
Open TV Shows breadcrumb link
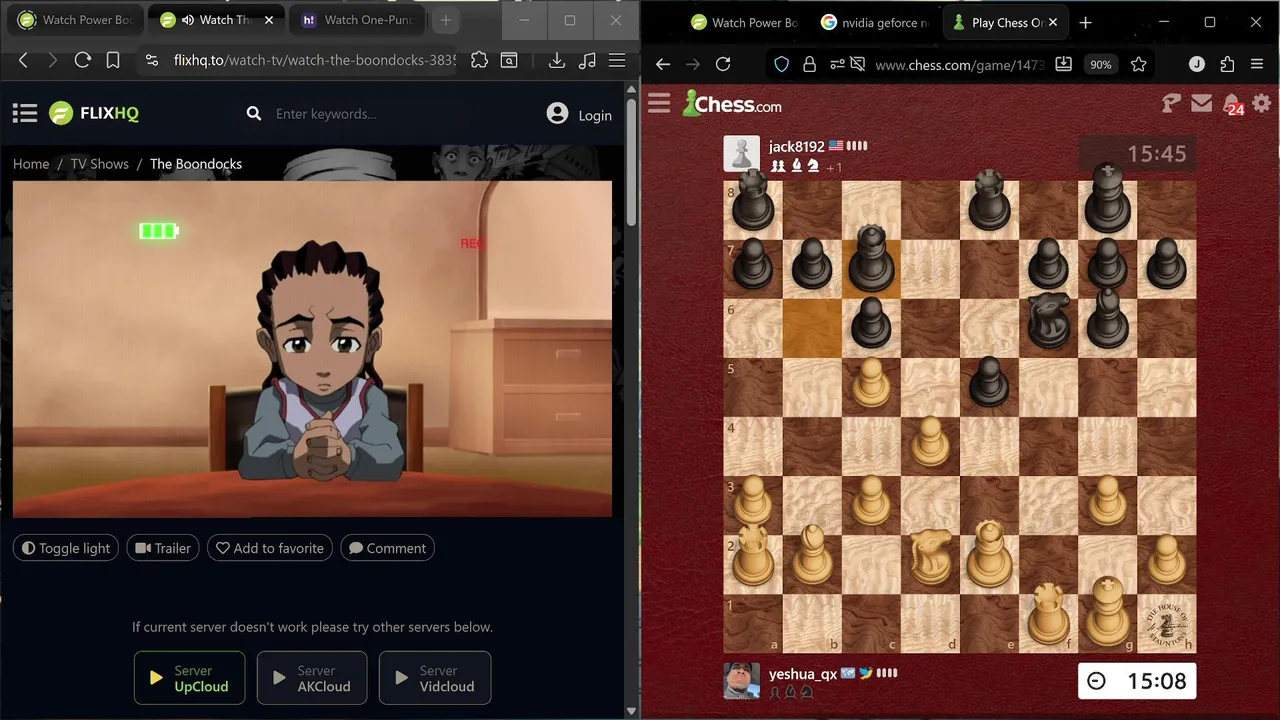pyautogui.click(x=99, y=164)
